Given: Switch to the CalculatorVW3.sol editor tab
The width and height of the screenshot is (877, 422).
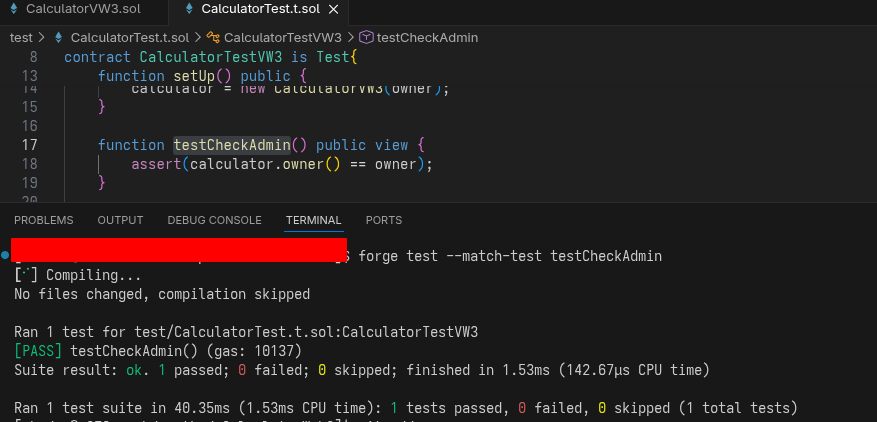Looking at the screenshot, I should click(x=84, y=10).
